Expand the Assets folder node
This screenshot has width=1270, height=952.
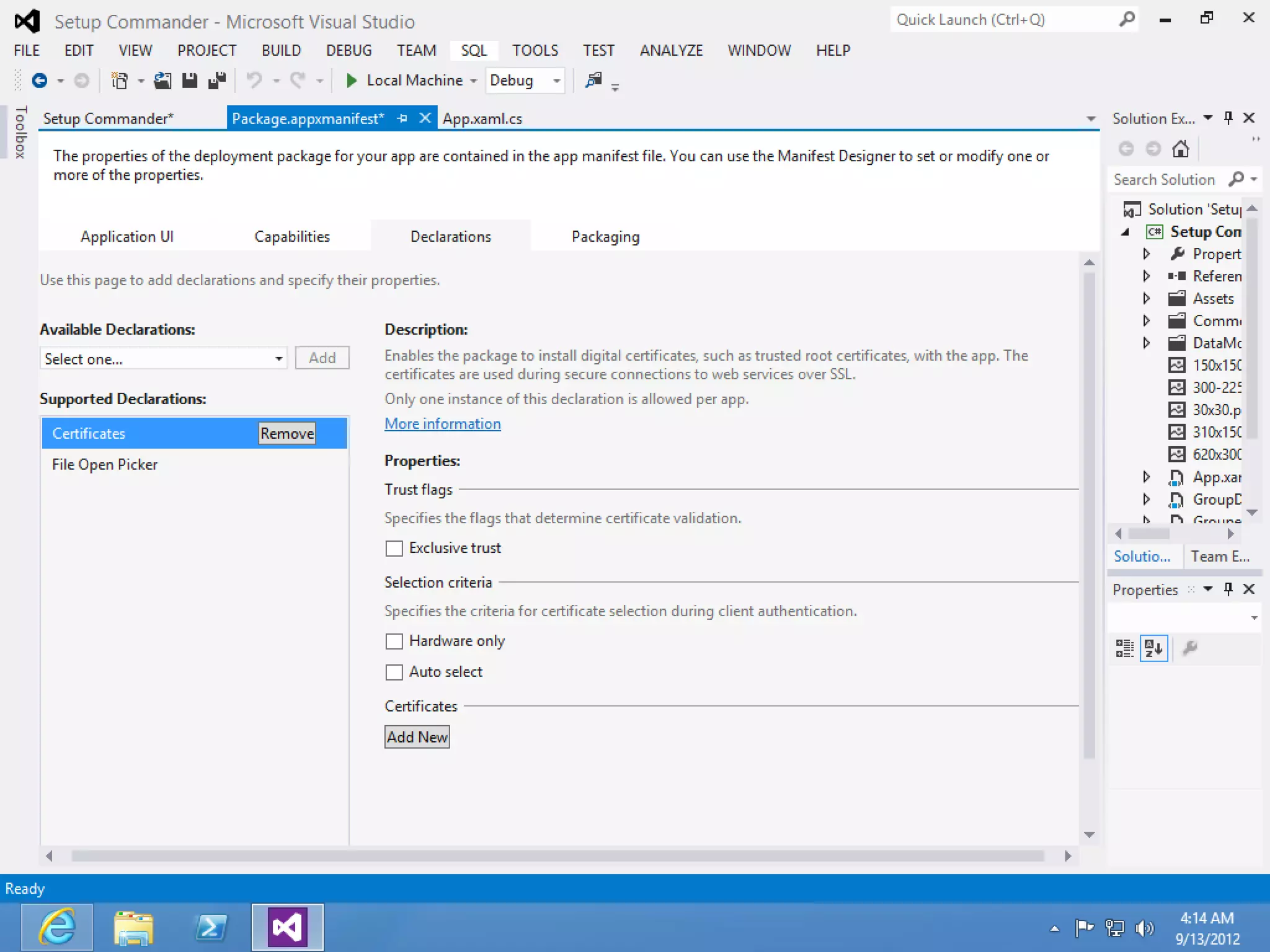coord(1146,299)
